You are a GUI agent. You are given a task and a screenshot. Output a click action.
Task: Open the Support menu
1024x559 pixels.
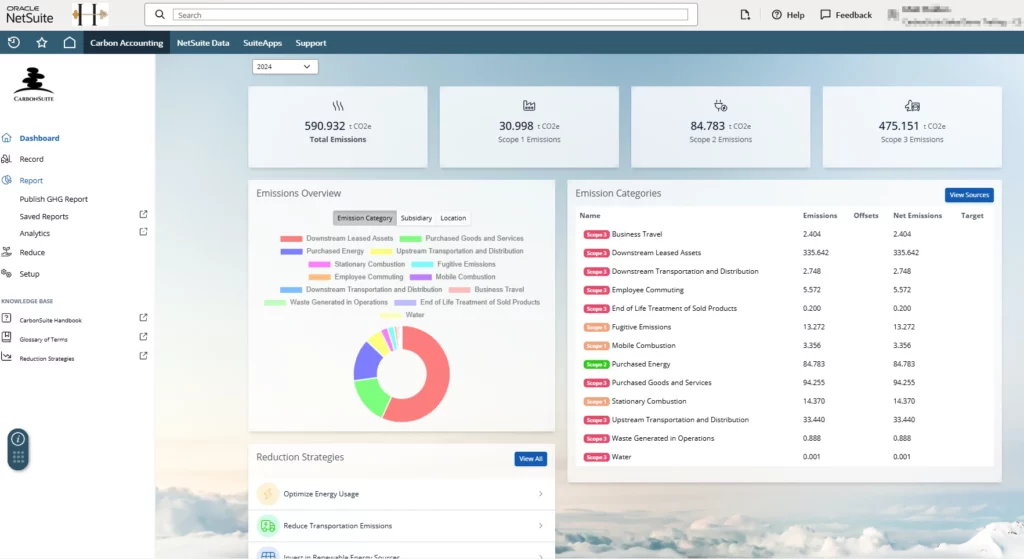point(311,42)
